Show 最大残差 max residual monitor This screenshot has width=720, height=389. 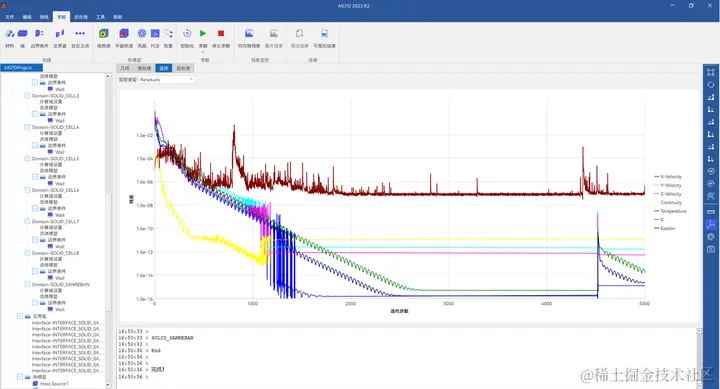point(274,37)
